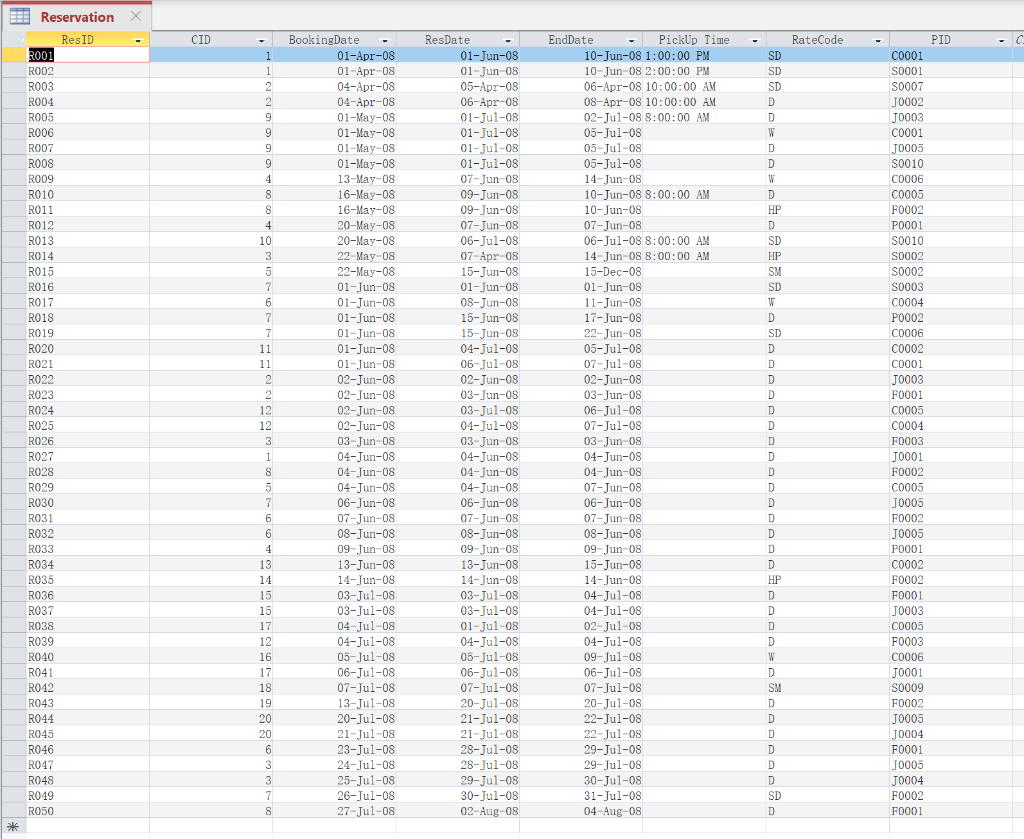Close the Reservation tab
Image resolution: width=1024 pixels, height=839 pixels.
[136, 16]
